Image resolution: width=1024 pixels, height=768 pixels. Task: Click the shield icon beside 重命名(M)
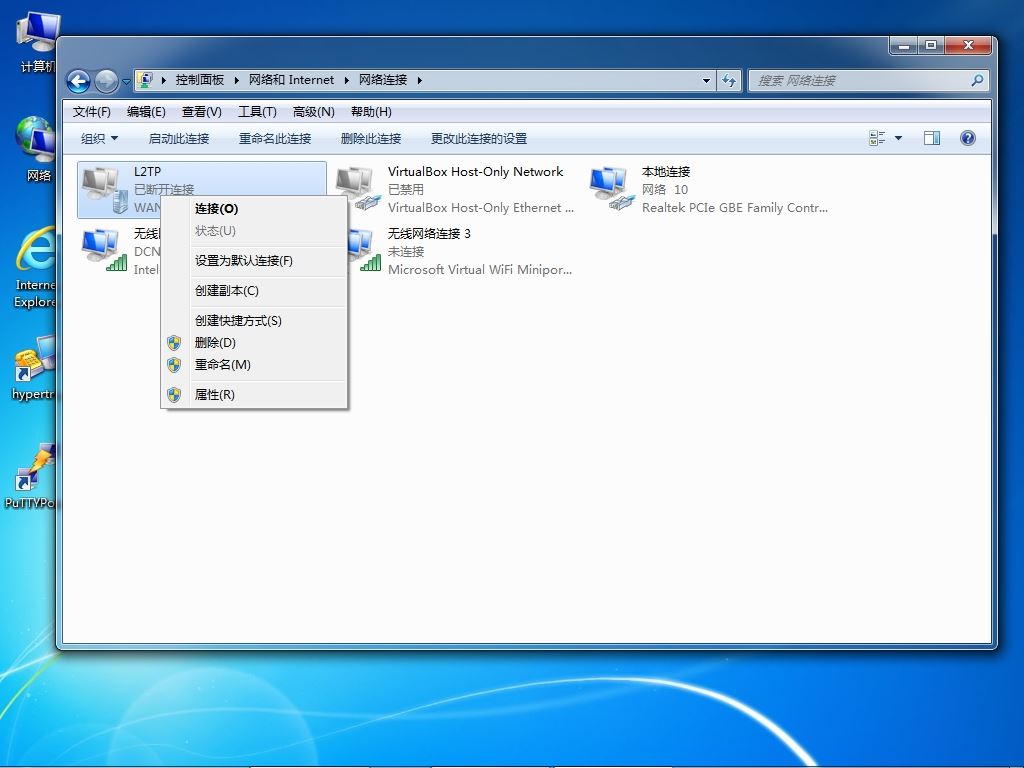click(x=174, y=365)
